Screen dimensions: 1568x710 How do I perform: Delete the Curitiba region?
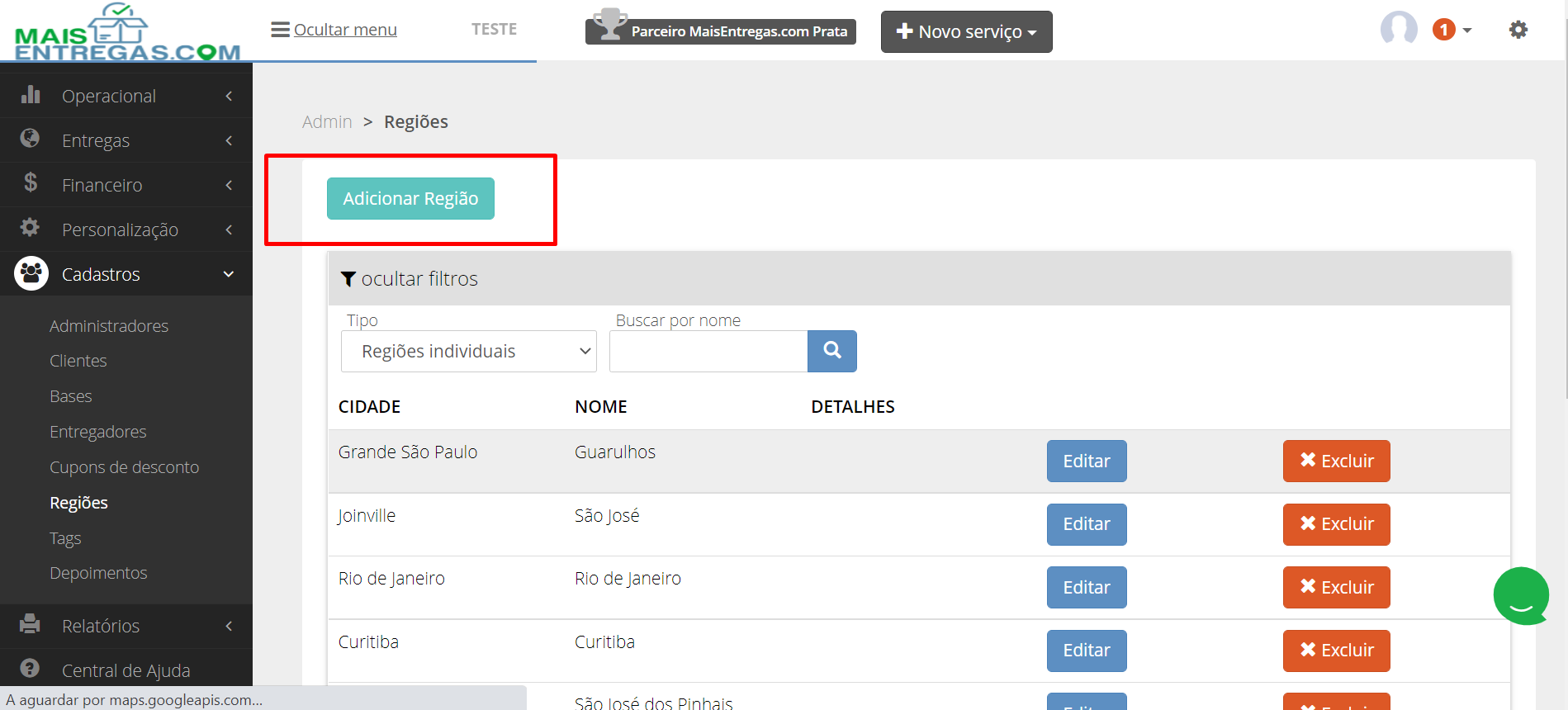(1337, 651)
